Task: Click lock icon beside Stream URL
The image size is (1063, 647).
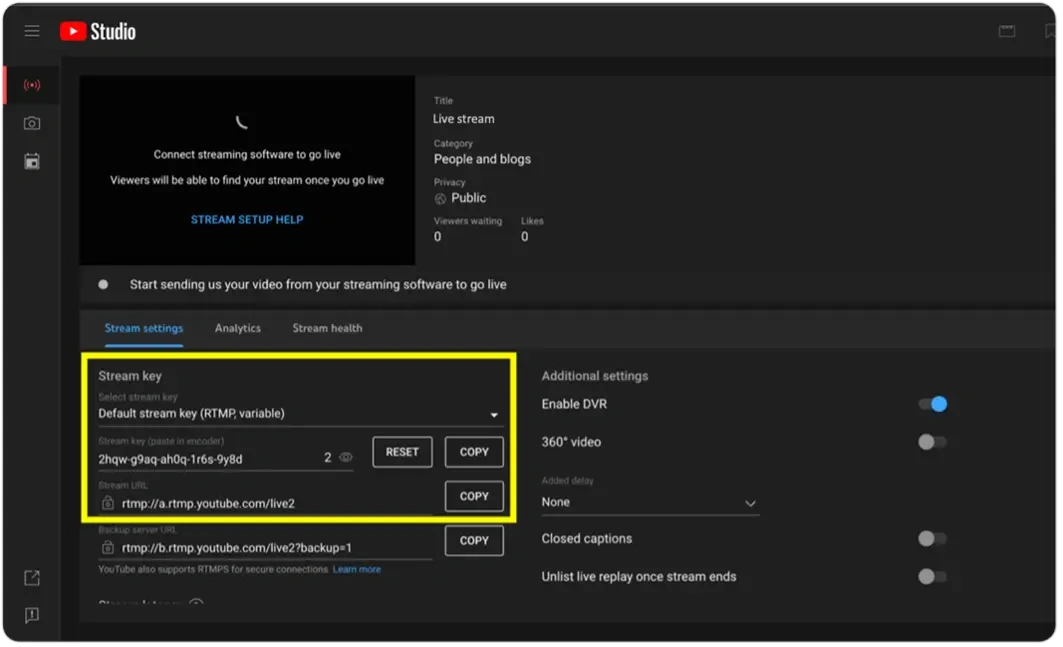Action: pos(108,503)
